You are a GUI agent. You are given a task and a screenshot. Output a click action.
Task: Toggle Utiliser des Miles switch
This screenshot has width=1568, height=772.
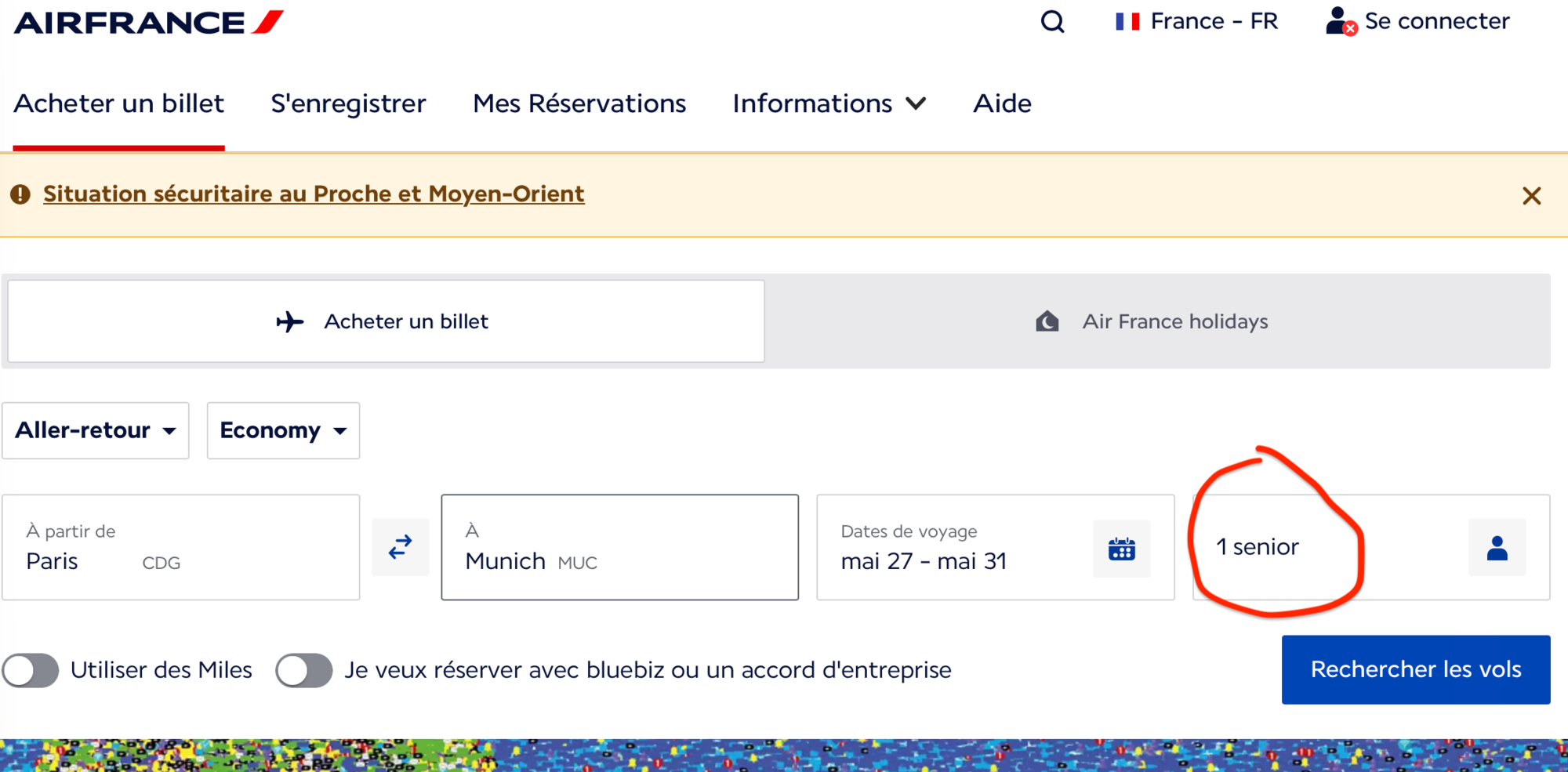pos(31,670)
